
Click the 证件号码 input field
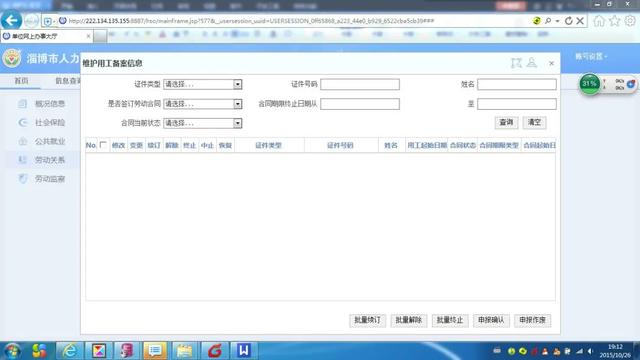(360, 84)
